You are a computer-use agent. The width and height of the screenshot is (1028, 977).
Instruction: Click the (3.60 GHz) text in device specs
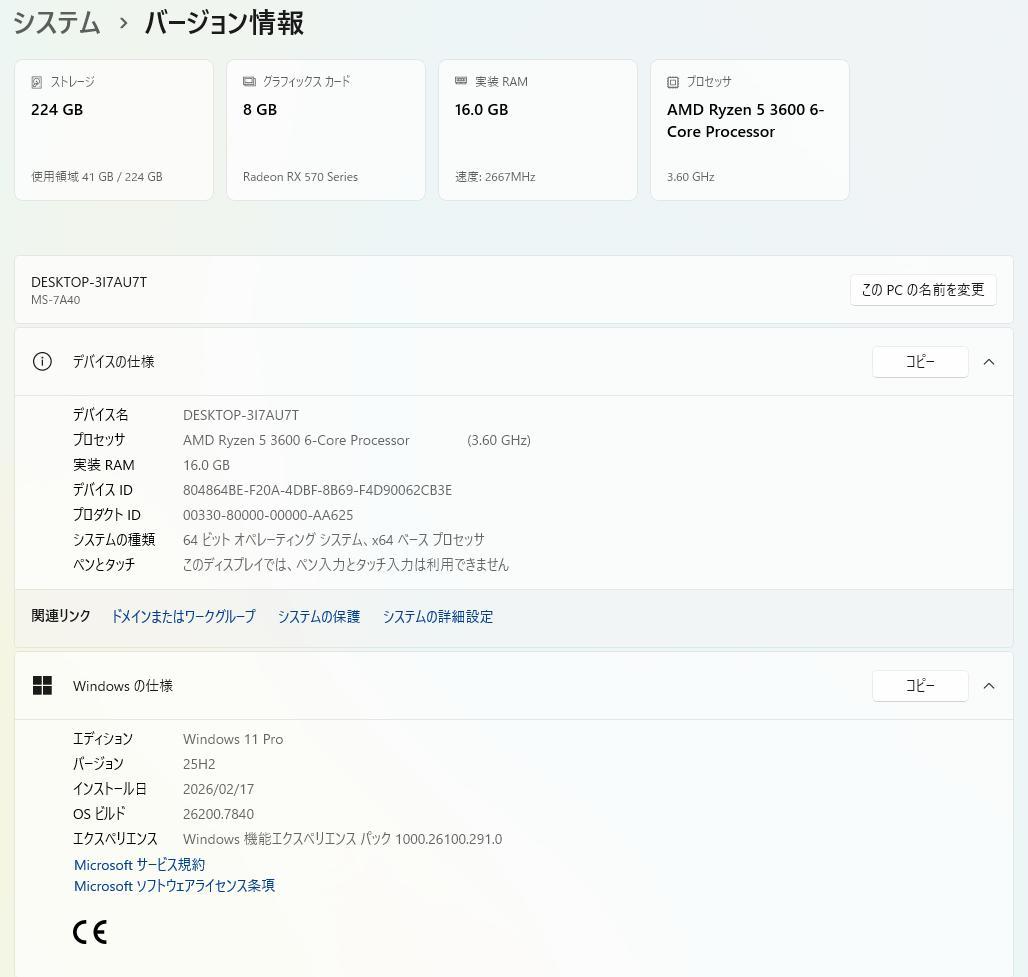click(x=499, y=440)
